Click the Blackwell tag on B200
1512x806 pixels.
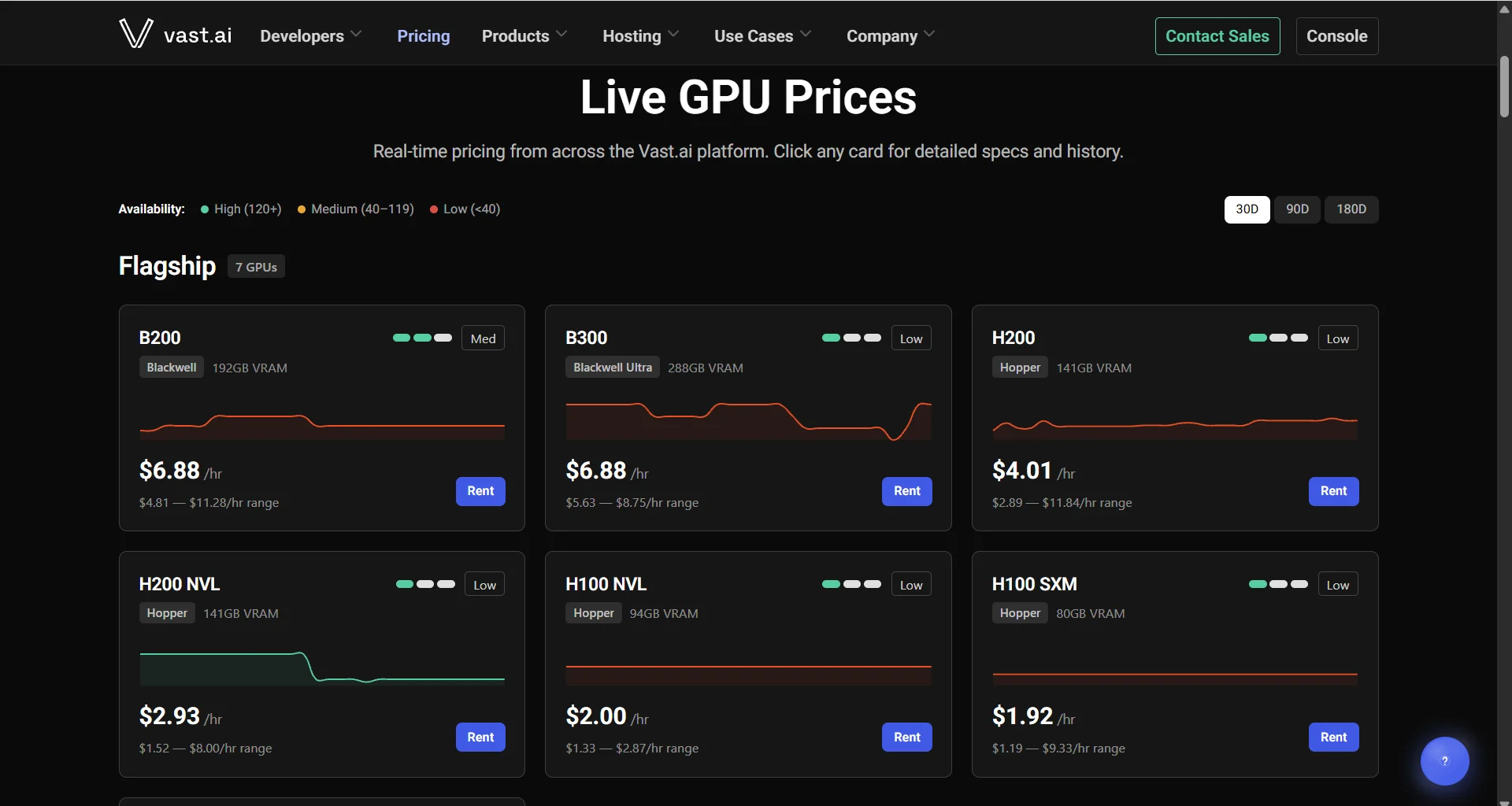[x=172, y=368]
